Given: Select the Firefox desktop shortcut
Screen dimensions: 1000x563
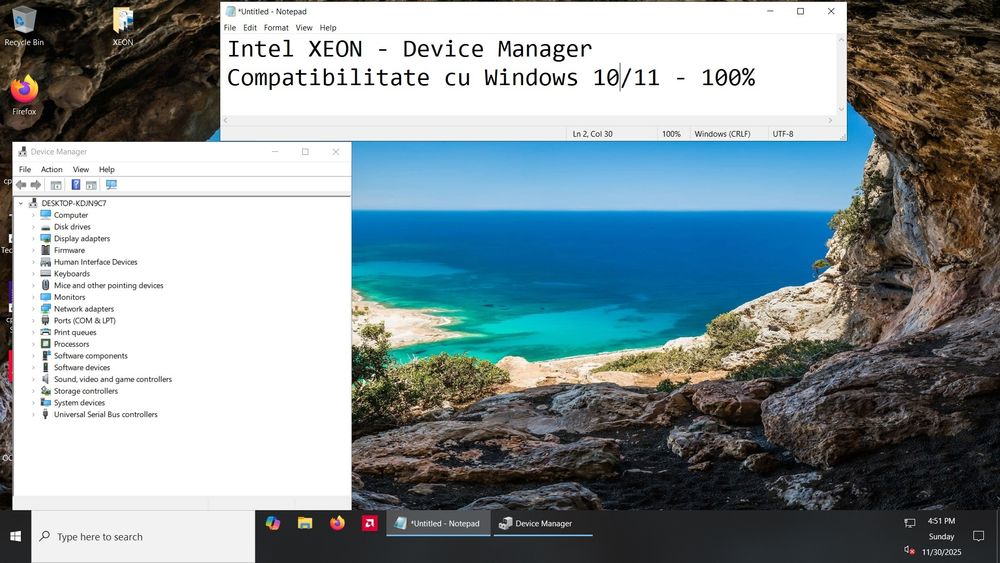Looking at the screenshot, I should [x=24, y=96].
